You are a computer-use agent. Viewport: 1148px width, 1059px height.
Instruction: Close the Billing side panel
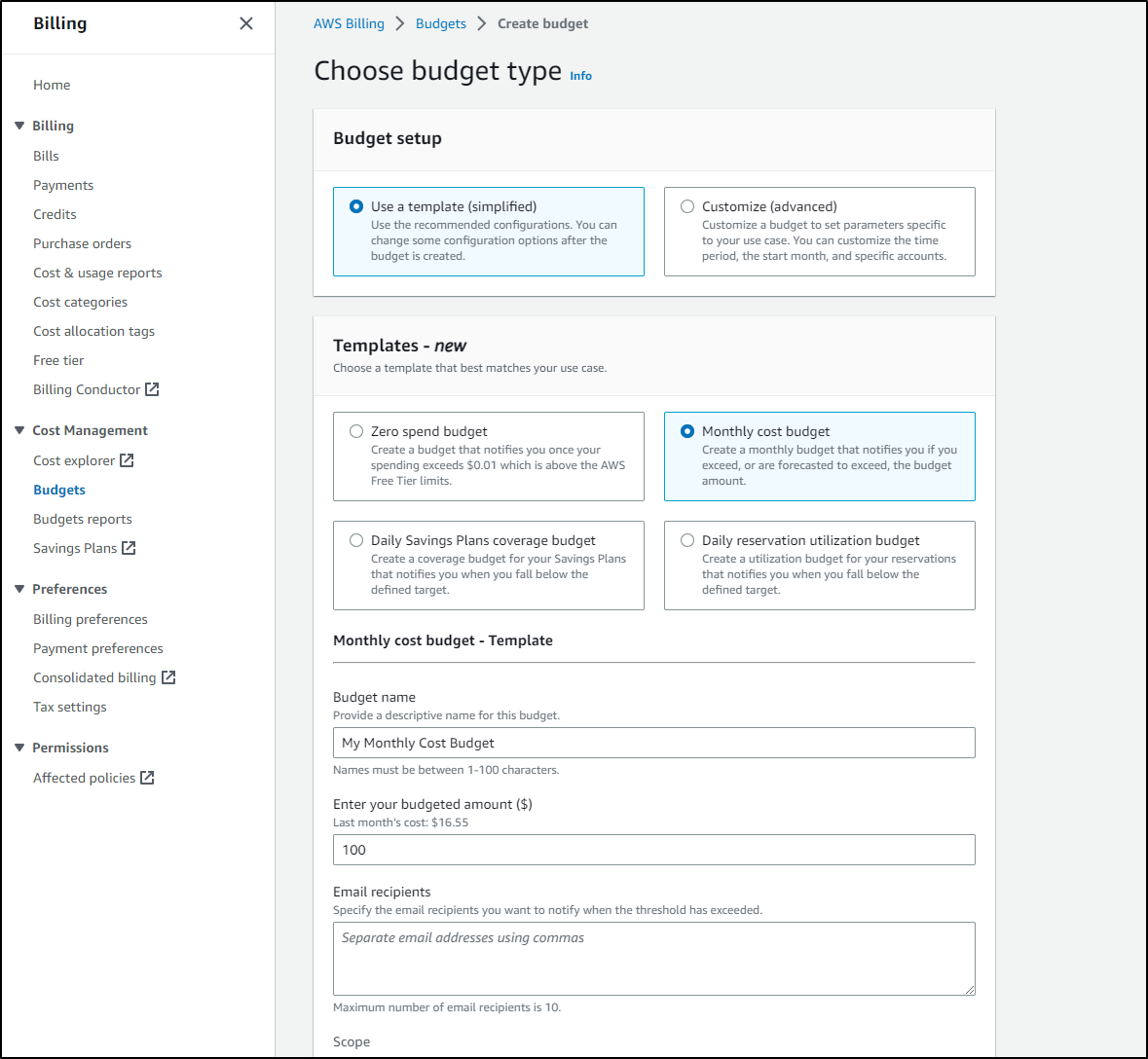(246, 23)
